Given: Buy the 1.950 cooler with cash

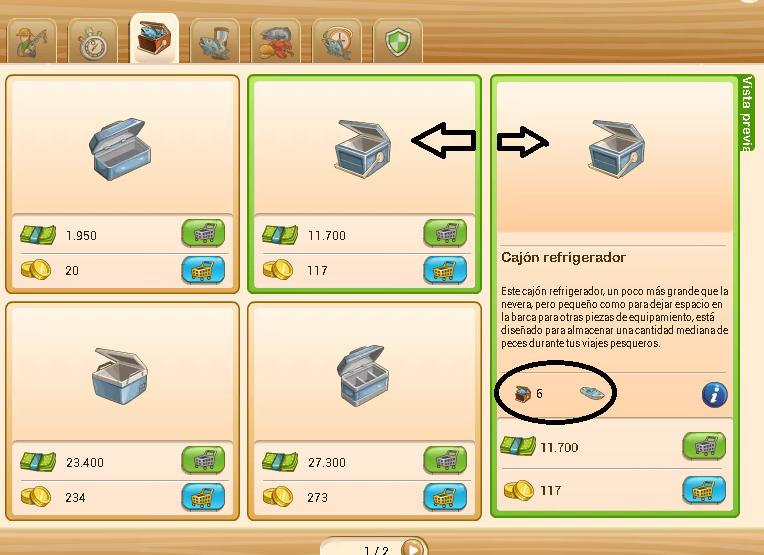Looking at the screenshot, I should click(x=203, y=233).
